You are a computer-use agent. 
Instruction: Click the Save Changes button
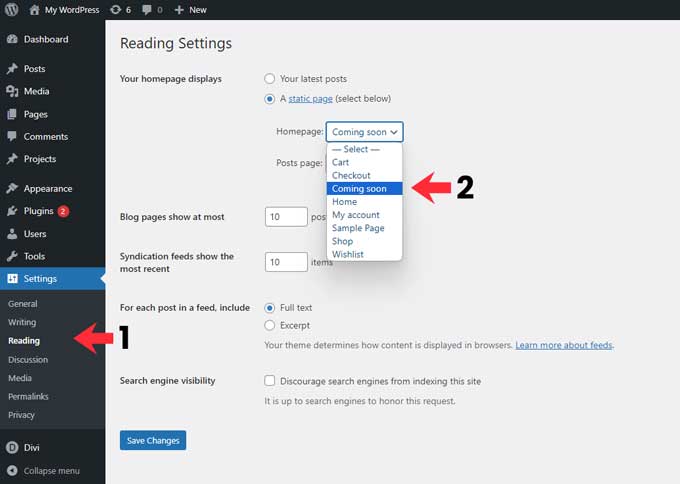coord(153,440)
